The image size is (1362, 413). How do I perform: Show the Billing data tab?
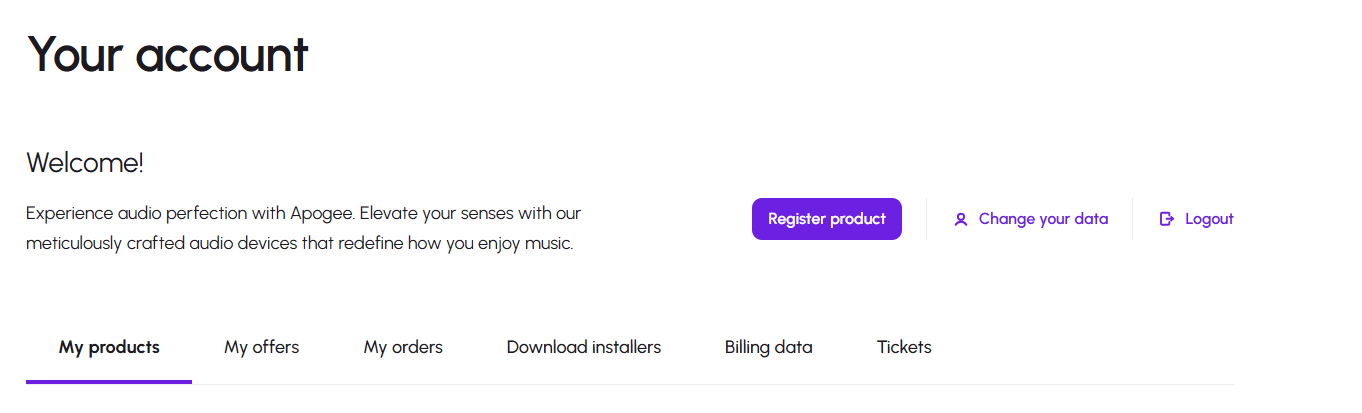pyautogui.click(x=768, y=347)
